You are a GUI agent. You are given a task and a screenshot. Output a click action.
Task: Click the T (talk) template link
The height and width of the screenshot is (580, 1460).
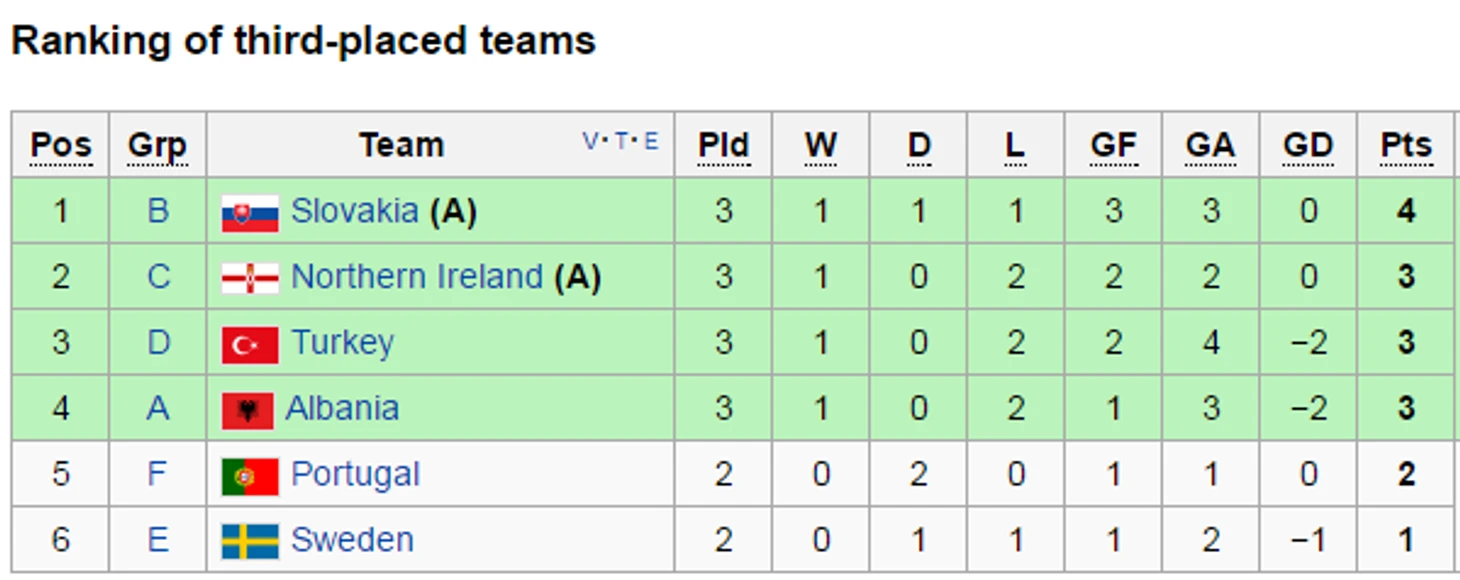click(621, 141)
